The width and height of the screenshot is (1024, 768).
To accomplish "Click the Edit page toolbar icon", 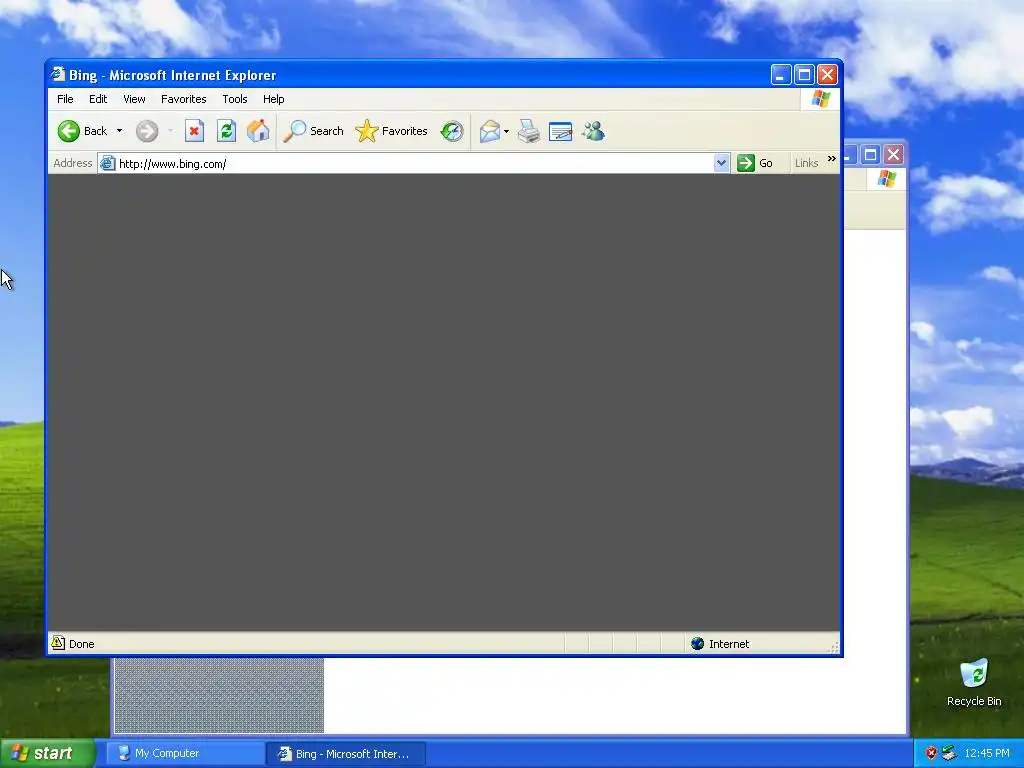I will [560, 131].
